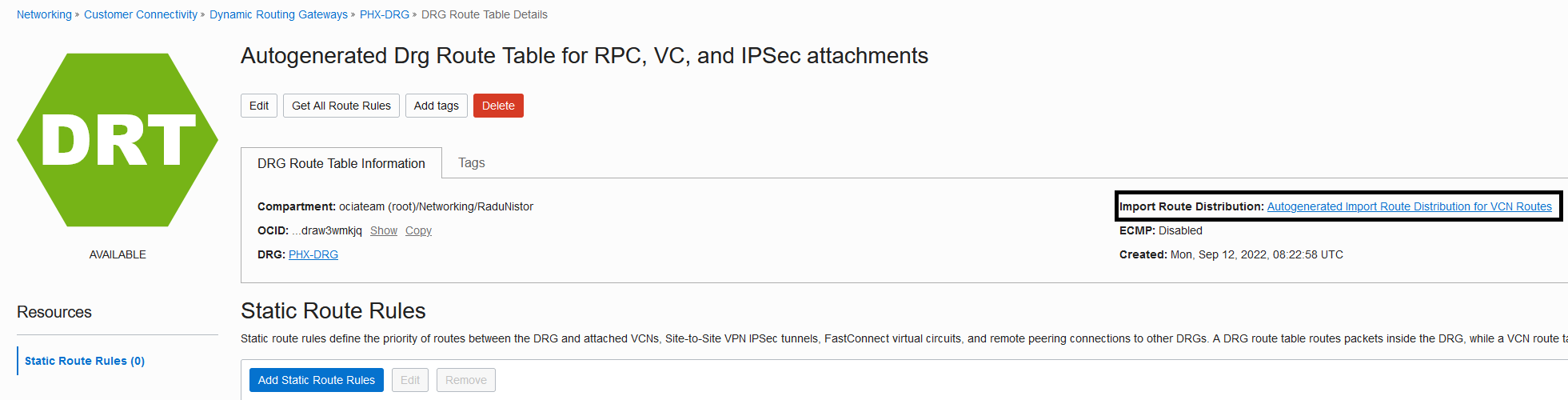Go to Customer Connectivity breadcrumb

click(x=141, y=14)
